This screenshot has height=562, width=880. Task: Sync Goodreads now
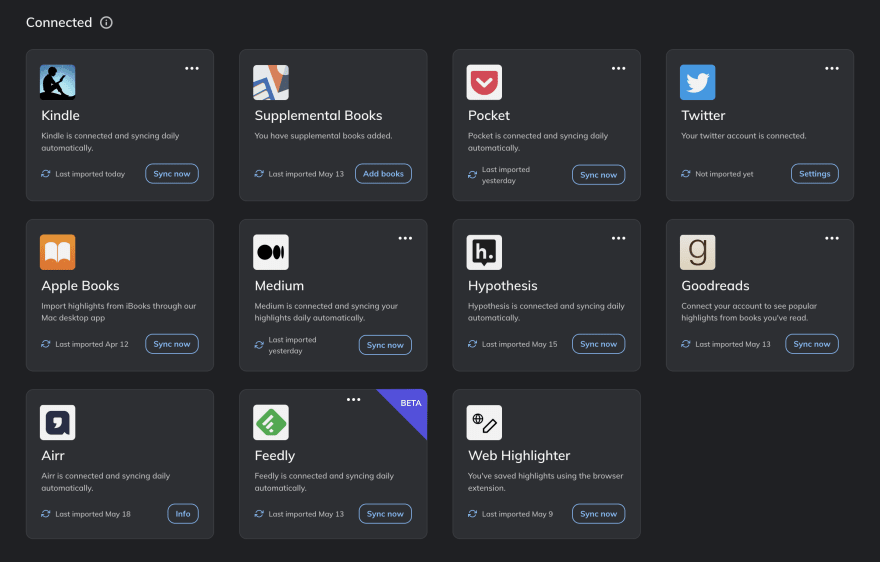(812, 344)
